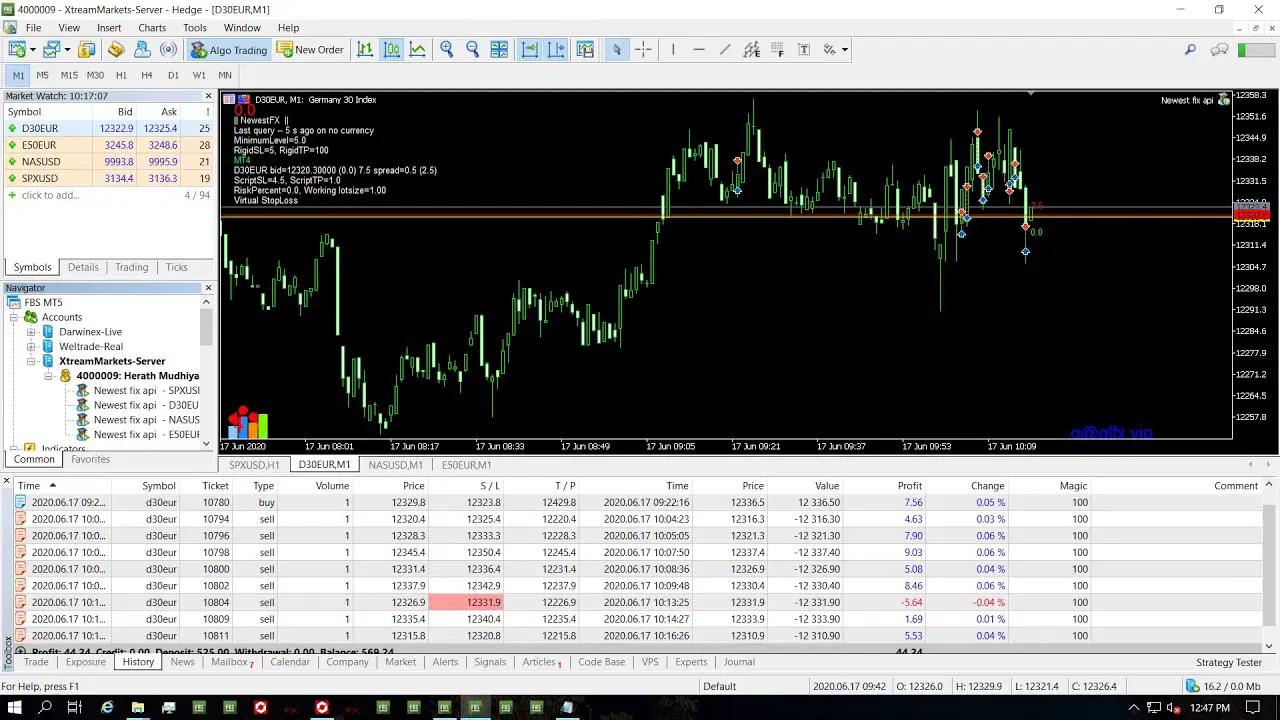Viewport: 1280px width, 720px height.
Task: Open the search magnifier in toolbar
Action: click(1190, 49)
